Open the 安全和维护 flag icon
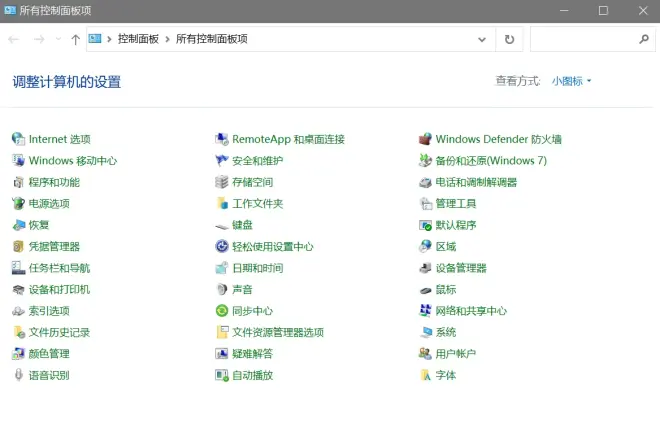660x432 pixels. pos(222,160)
